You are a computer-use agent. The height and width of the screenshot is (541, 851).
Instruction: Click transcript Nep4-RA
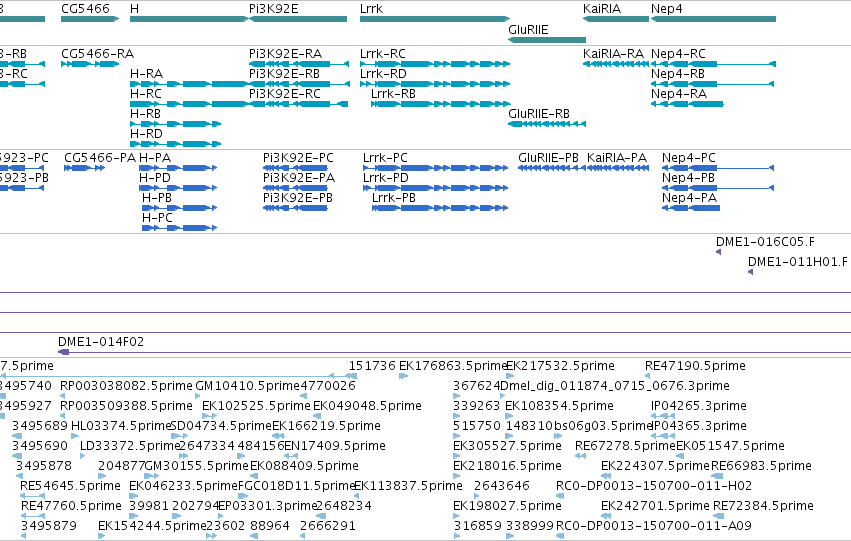687,104
